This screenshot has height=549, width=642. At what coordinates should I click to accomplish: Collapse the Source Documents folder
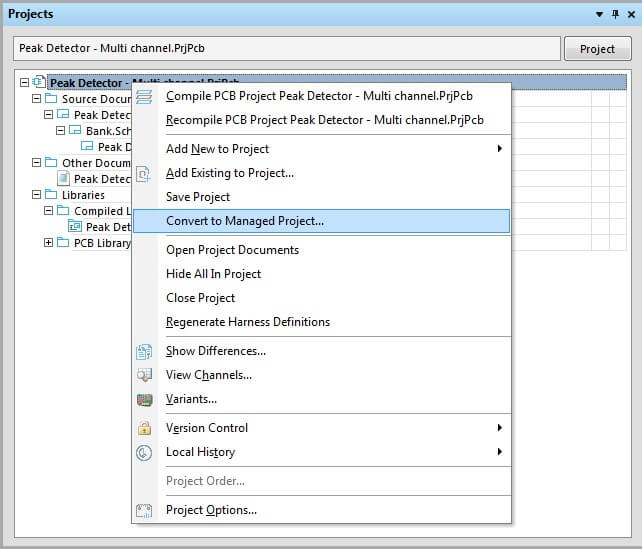coord(37,99)
